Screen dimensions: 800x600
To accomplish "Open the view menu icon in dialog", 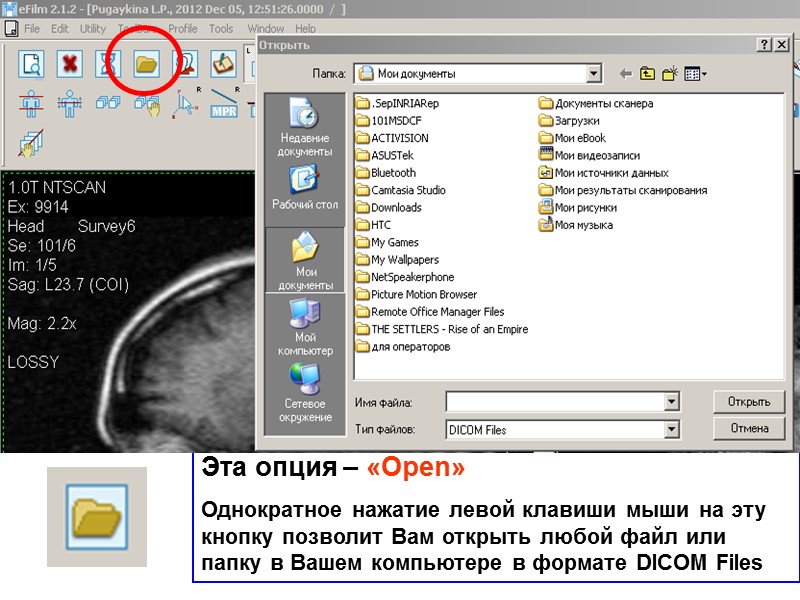I will (695, 74).
